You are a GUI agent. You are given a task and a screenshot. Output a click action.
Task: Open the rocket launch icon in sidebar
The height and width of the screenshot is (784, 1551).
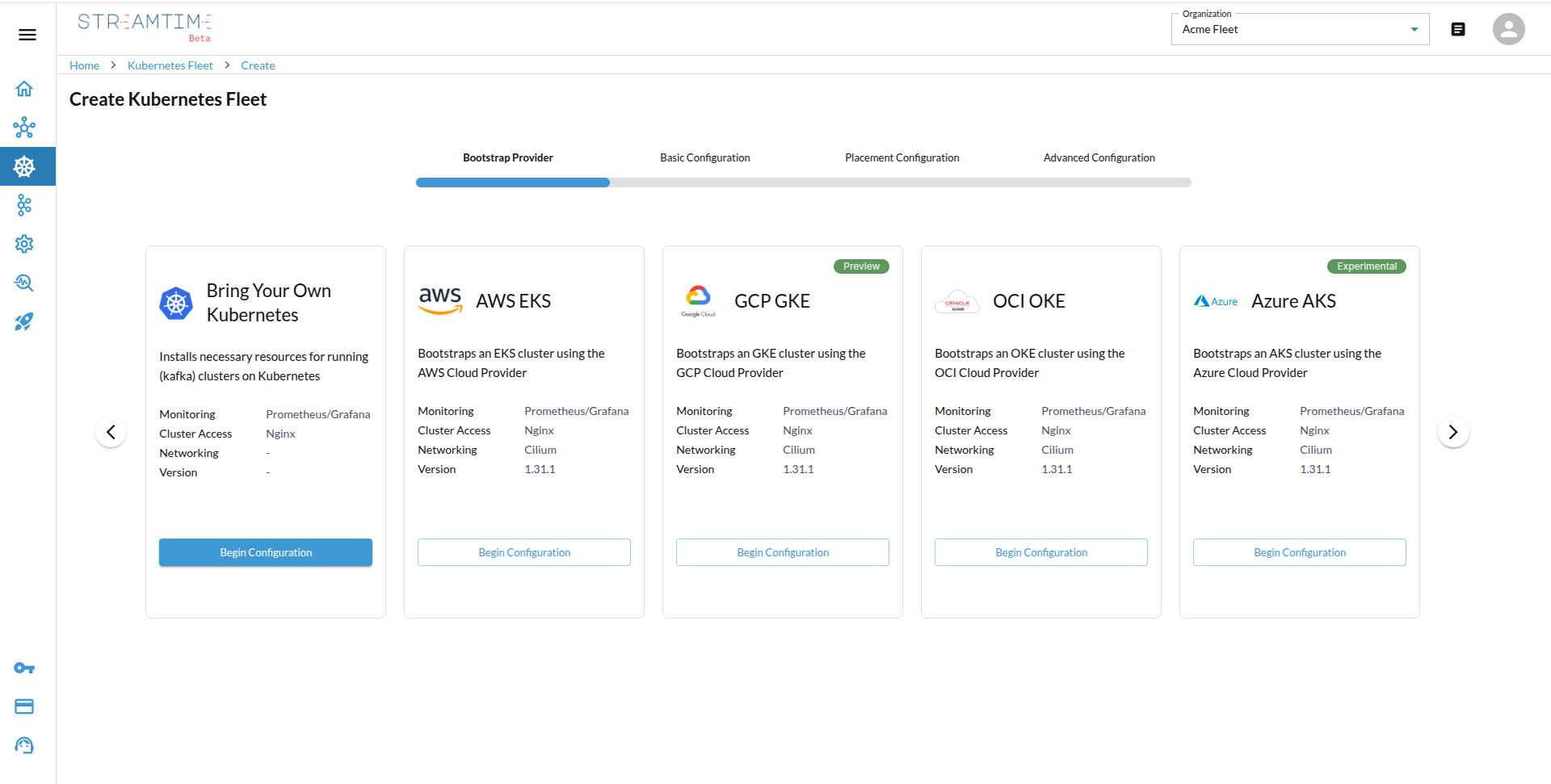point(24,321)
